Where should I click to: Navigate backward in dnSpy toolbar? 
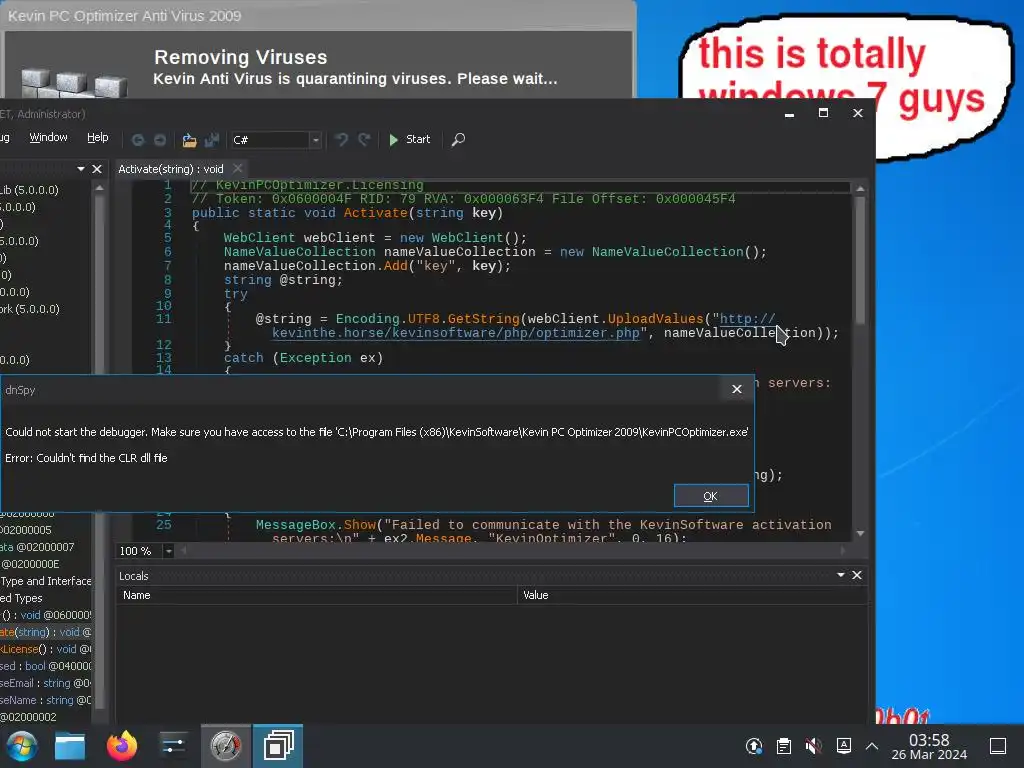tap(138, 140)
